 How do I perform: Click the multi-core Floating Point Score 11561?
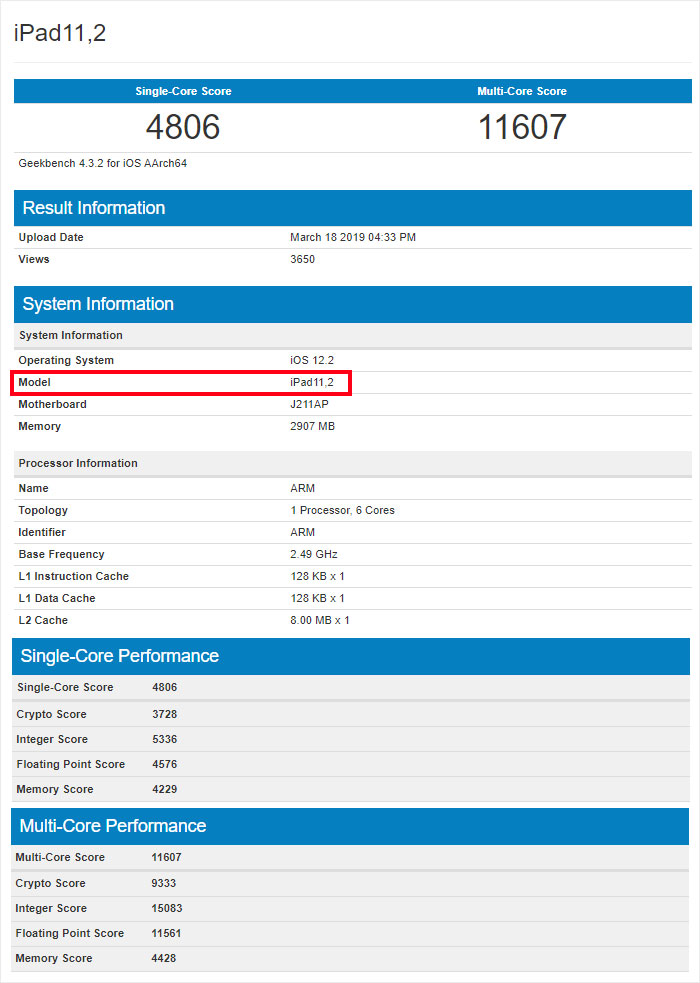pyautogui.click(x=166, y=933)
